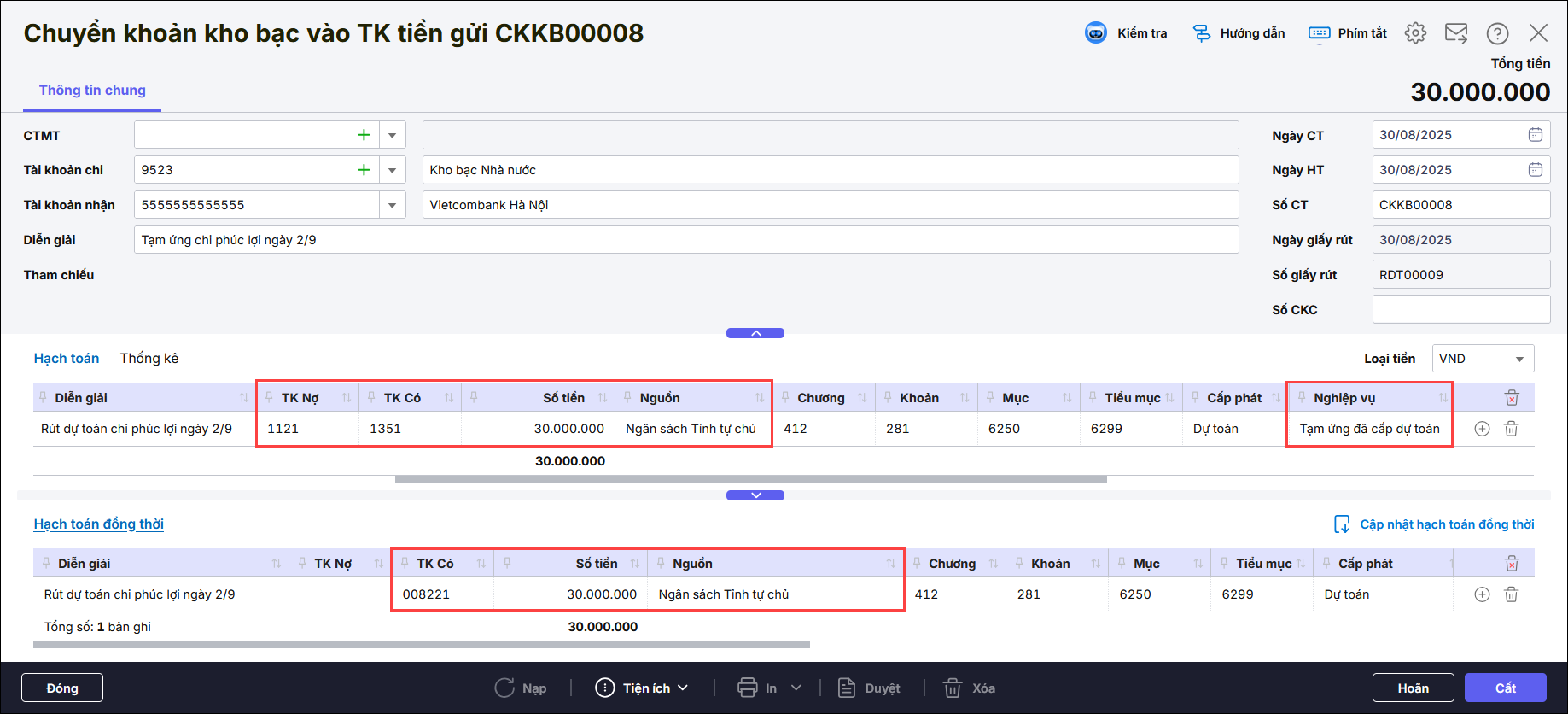Pin the TK Nợ column in Hạch toán
Image resolution: width=1568 pixels, height=714 pixels.
269,397
